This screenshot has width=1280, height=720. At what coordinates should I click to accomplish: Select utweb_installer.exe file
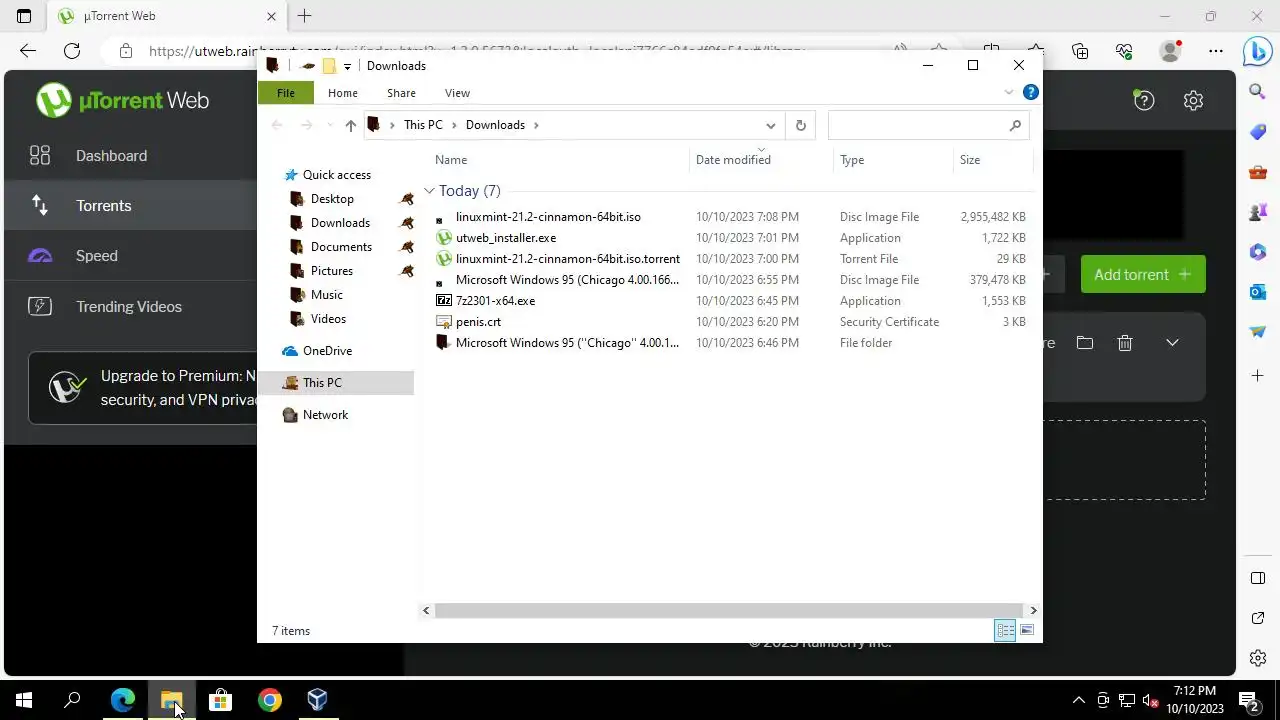click(x=506, y=238)
